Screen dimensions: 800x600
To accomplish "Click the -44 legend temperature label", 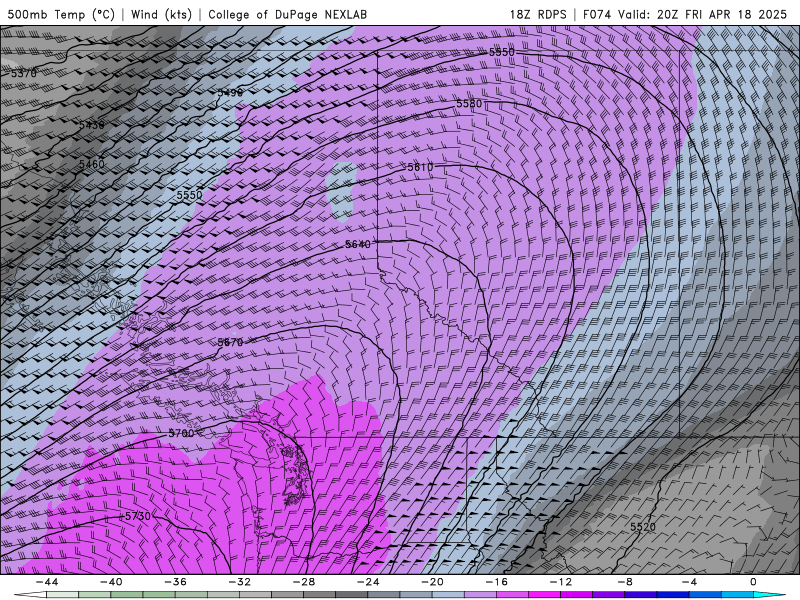I will (x=47, y=582).
